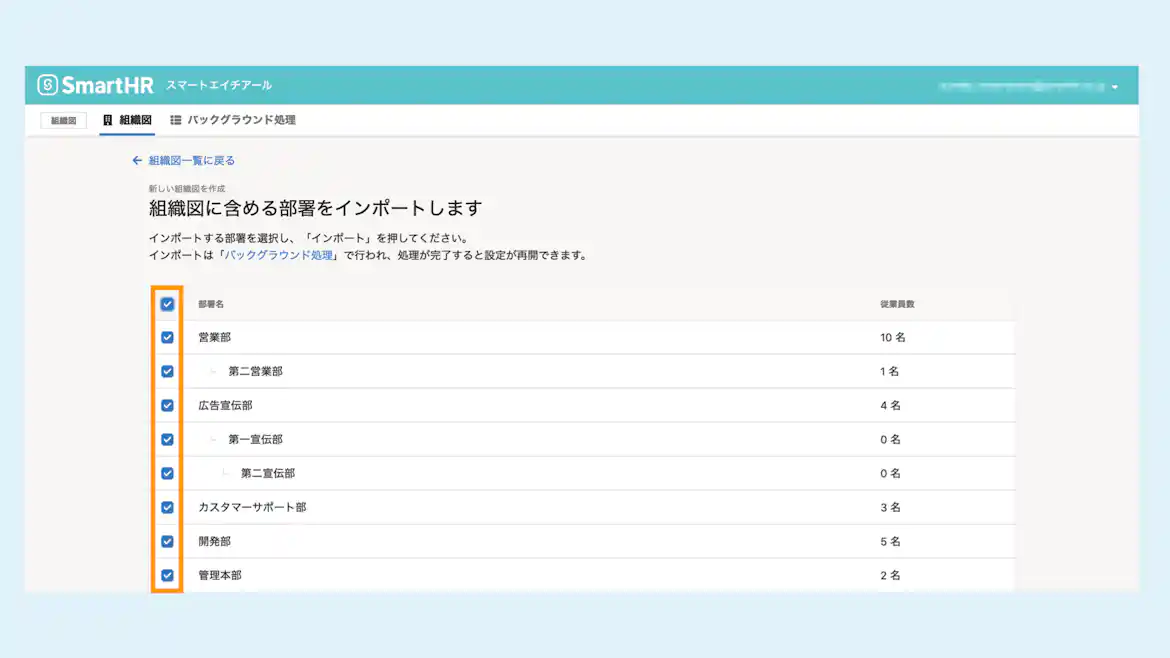Image resolution: width=1170 pixels, height=658 pixels.
Task: Toggle the 管理本部 checkbox
Action: coord(168,575)
